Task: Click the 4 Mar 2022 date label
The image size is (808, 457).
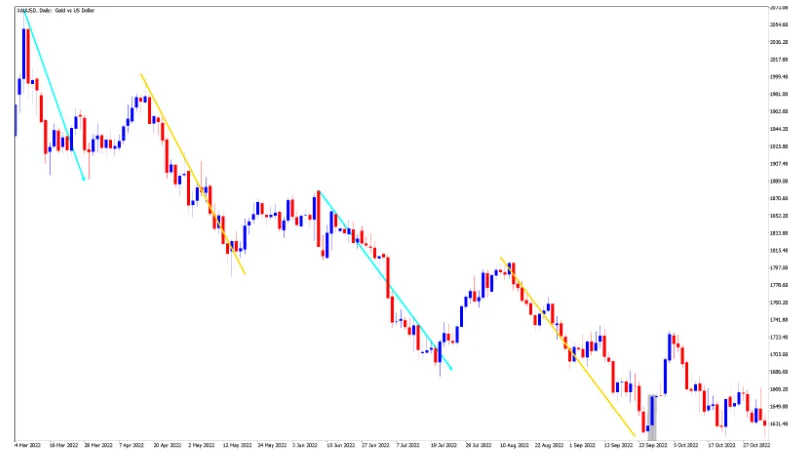Action: coord(28,445)
